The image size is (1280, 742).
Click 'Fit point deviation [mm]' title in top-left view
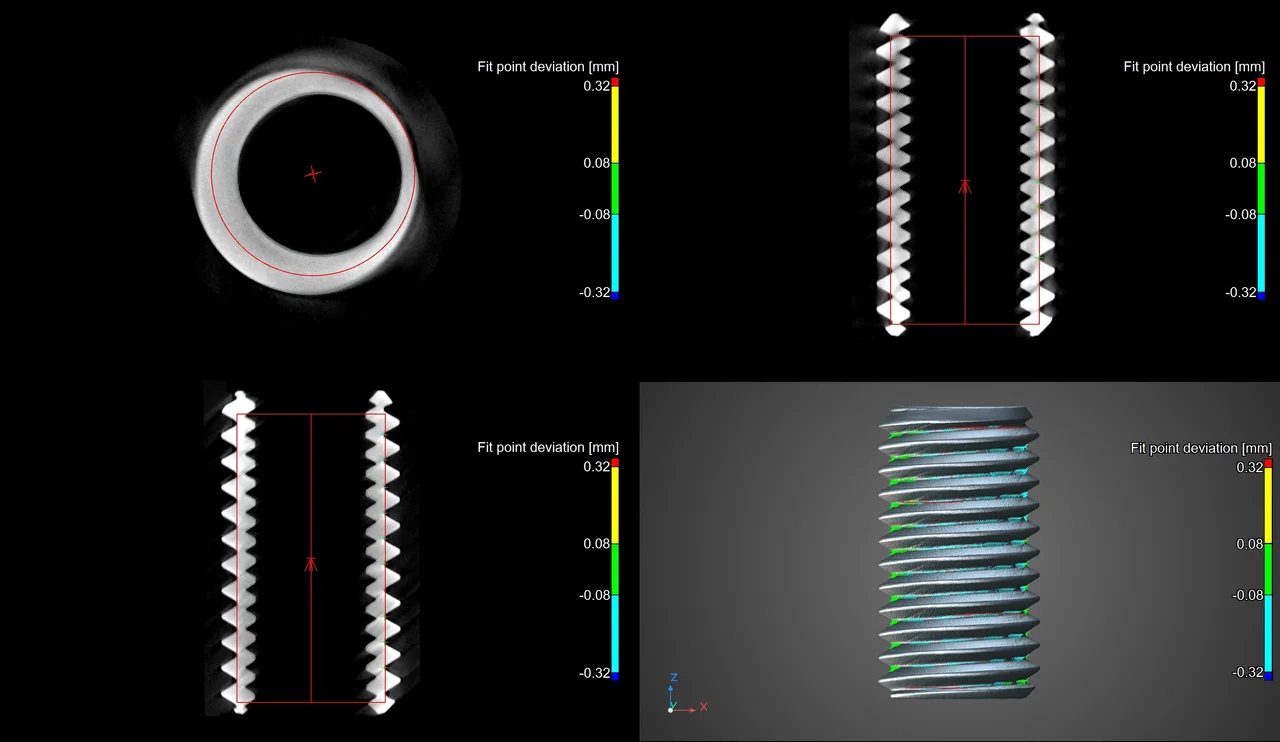(548, 67)
